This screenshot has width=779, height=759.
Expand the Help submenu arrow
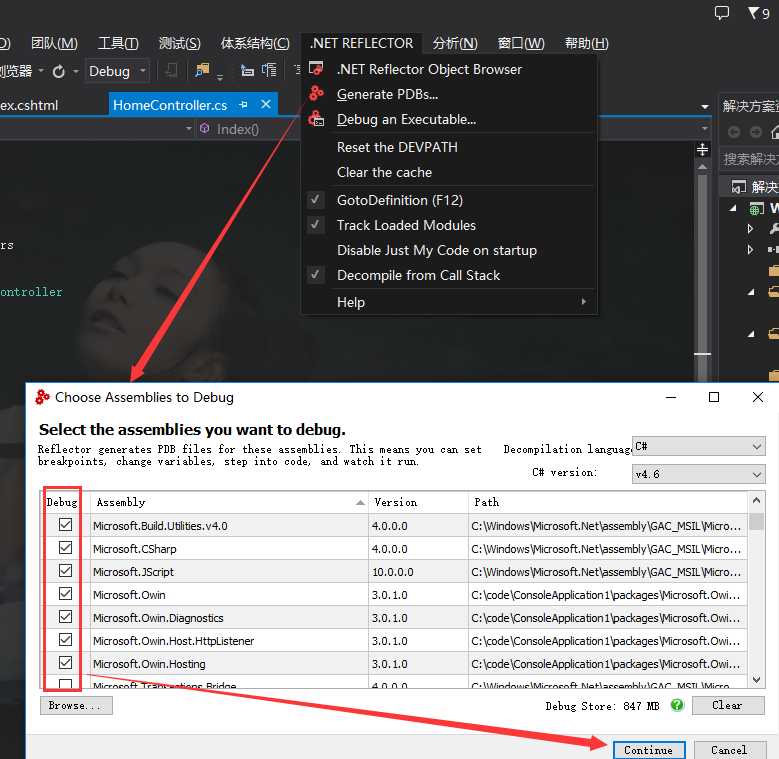[584, 302]
